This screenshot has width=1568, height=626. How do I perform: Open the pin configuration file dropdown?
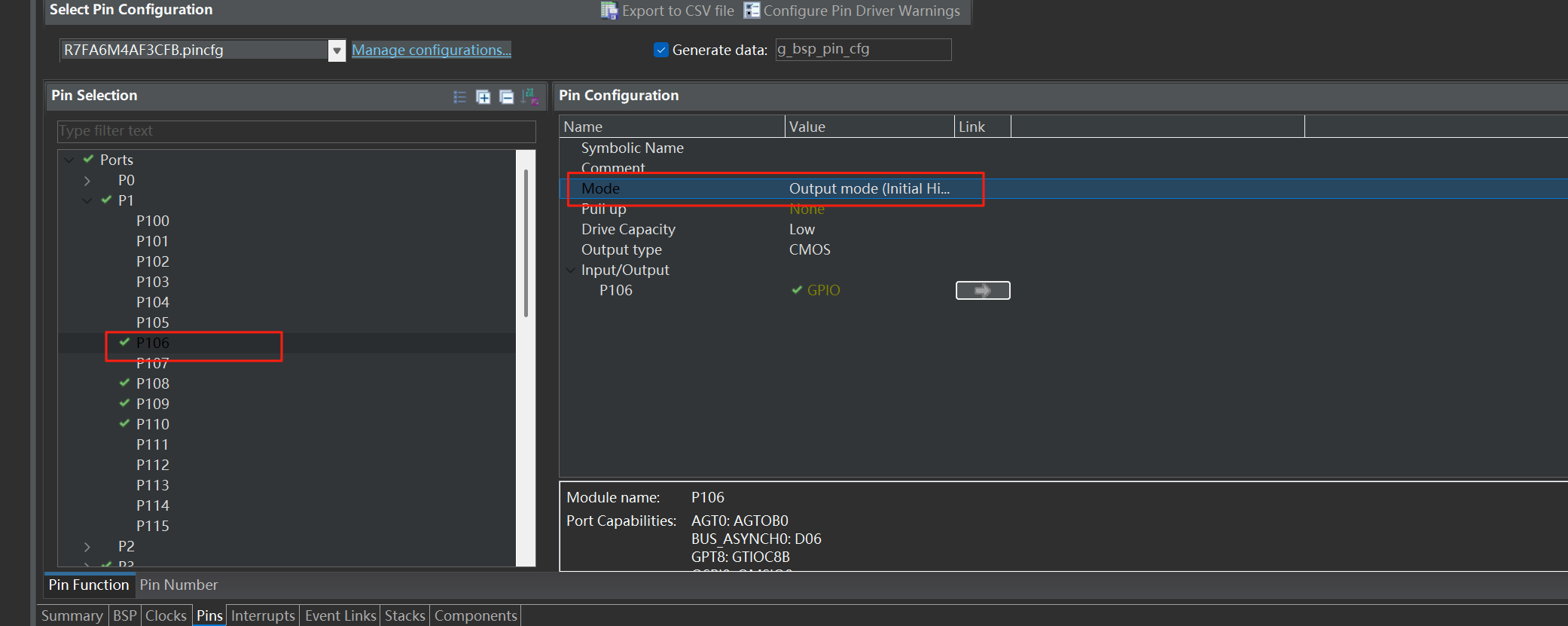337,50
